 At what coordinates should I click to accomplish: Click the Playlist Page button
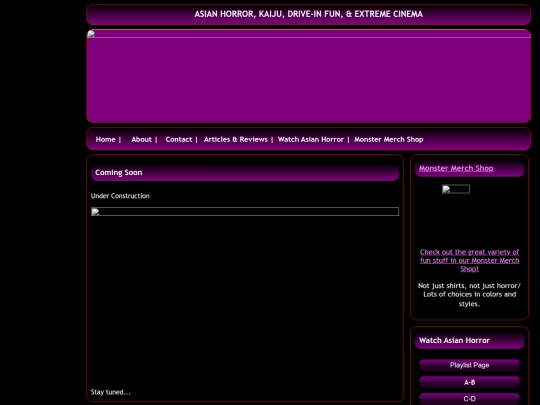point(469,365)
